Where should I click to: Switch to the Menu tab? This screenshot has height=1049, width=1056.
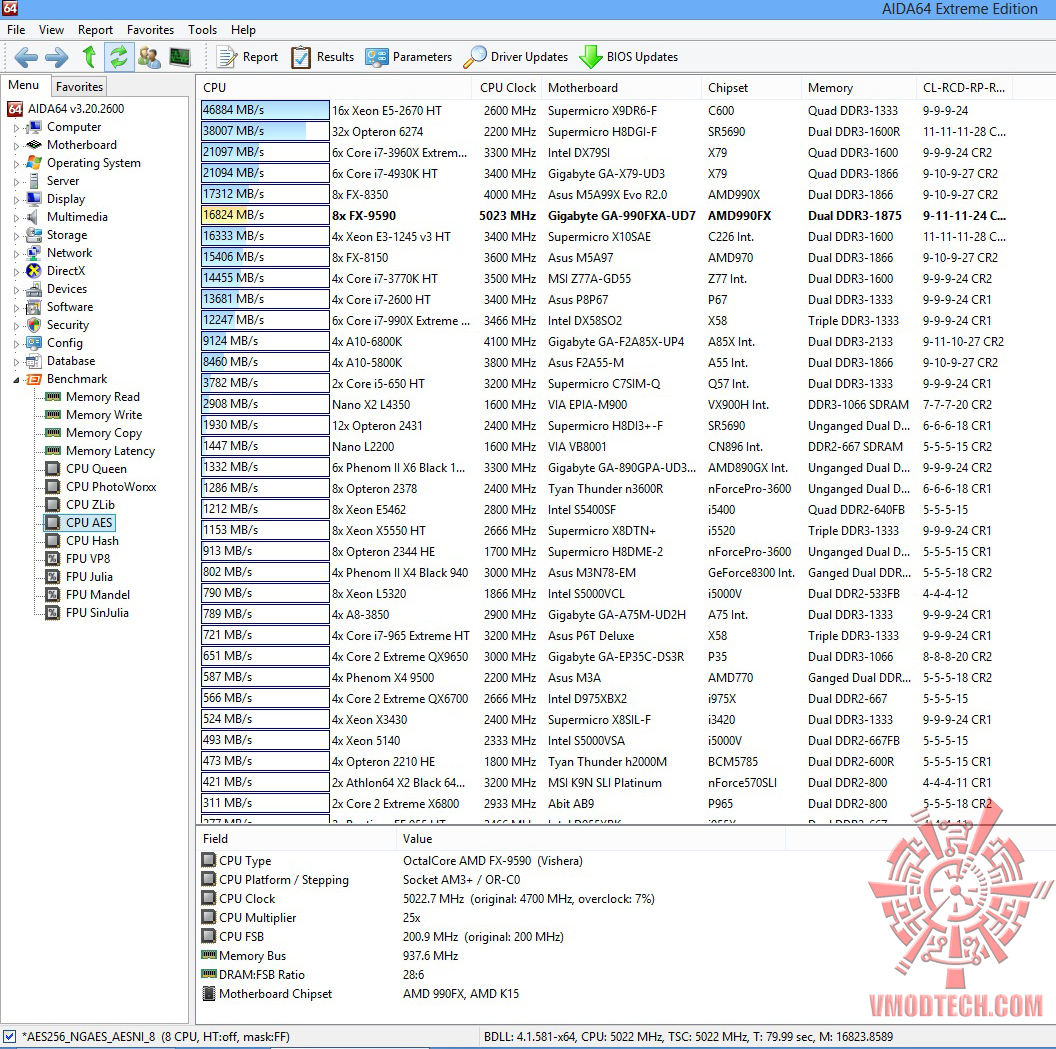point(24,86)
